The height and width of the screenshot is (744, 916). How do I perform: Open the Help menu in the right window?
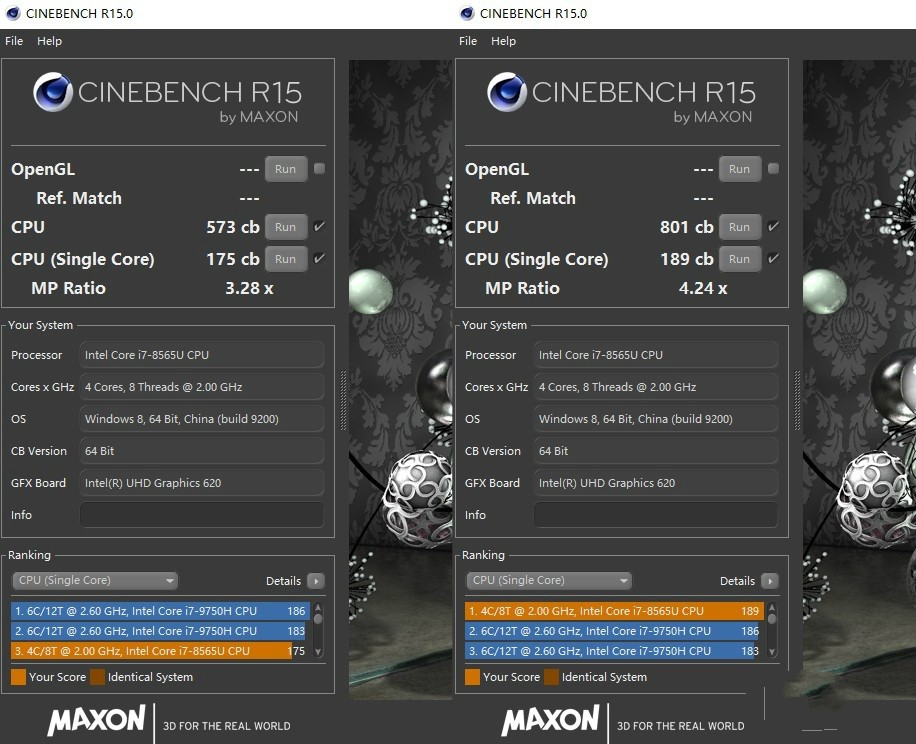point(504,41)
